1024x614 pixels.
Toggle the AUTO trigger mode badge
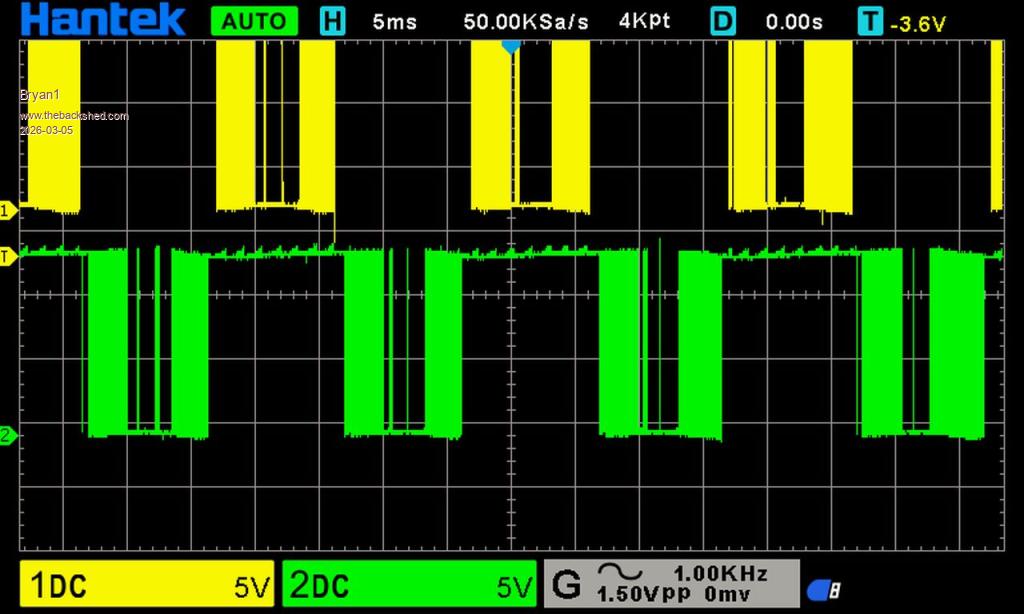[x=253, y=21]
